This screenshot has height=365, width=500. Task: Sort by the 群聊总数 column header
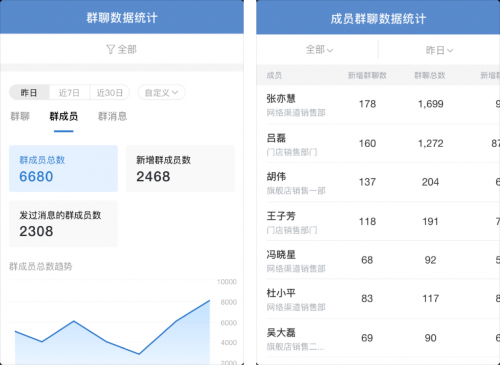click(x=430, y=75)
